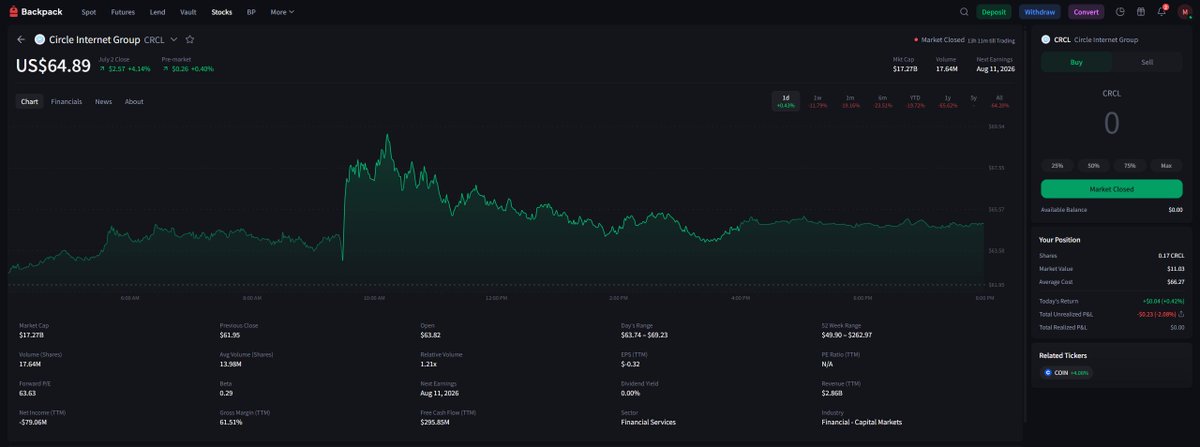The image size is (1200, 447).
Task: Click the Free Cash Flow value $295.85M
Action: [x=436, y=422]
